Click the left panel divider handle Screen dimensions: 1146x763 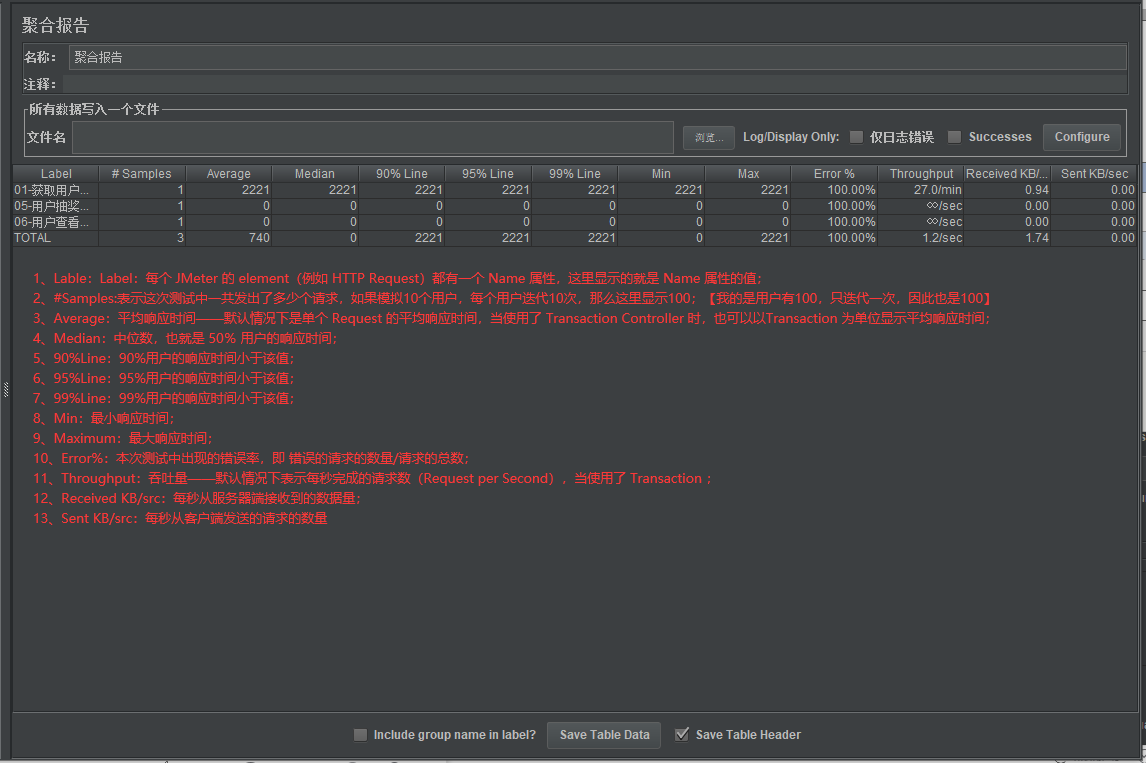(x=6, y=390)
